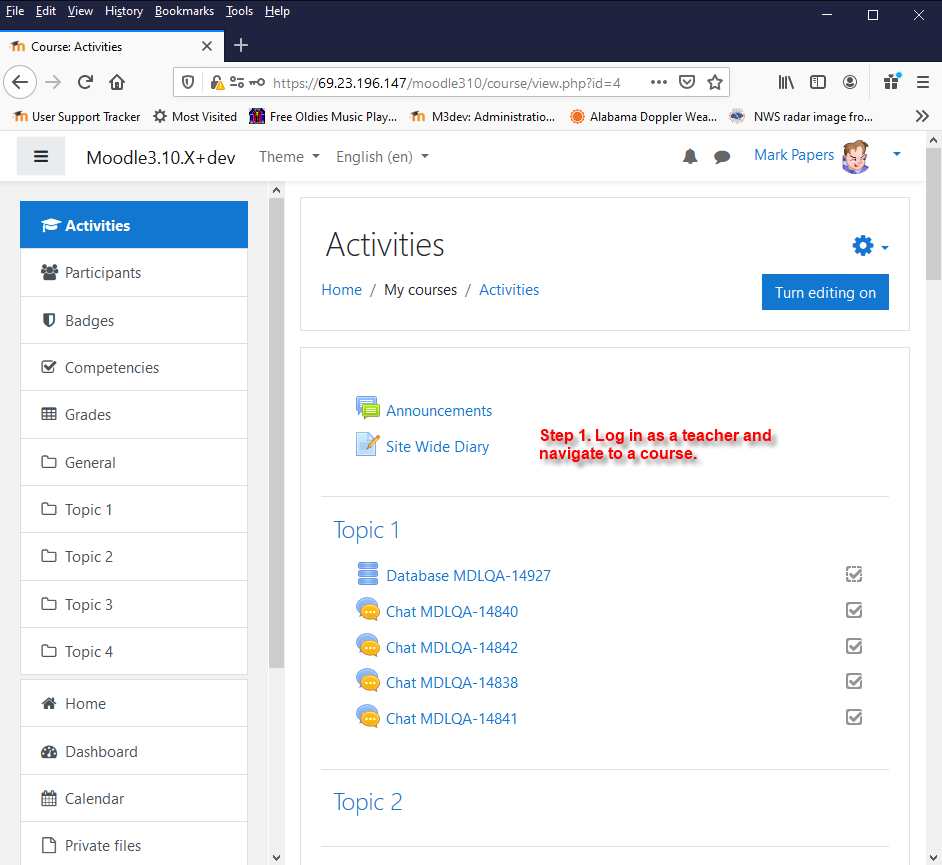This screenshot has width=942, height=865.
Task: Select Competencies in the side navigation
Action: point(134,368)
